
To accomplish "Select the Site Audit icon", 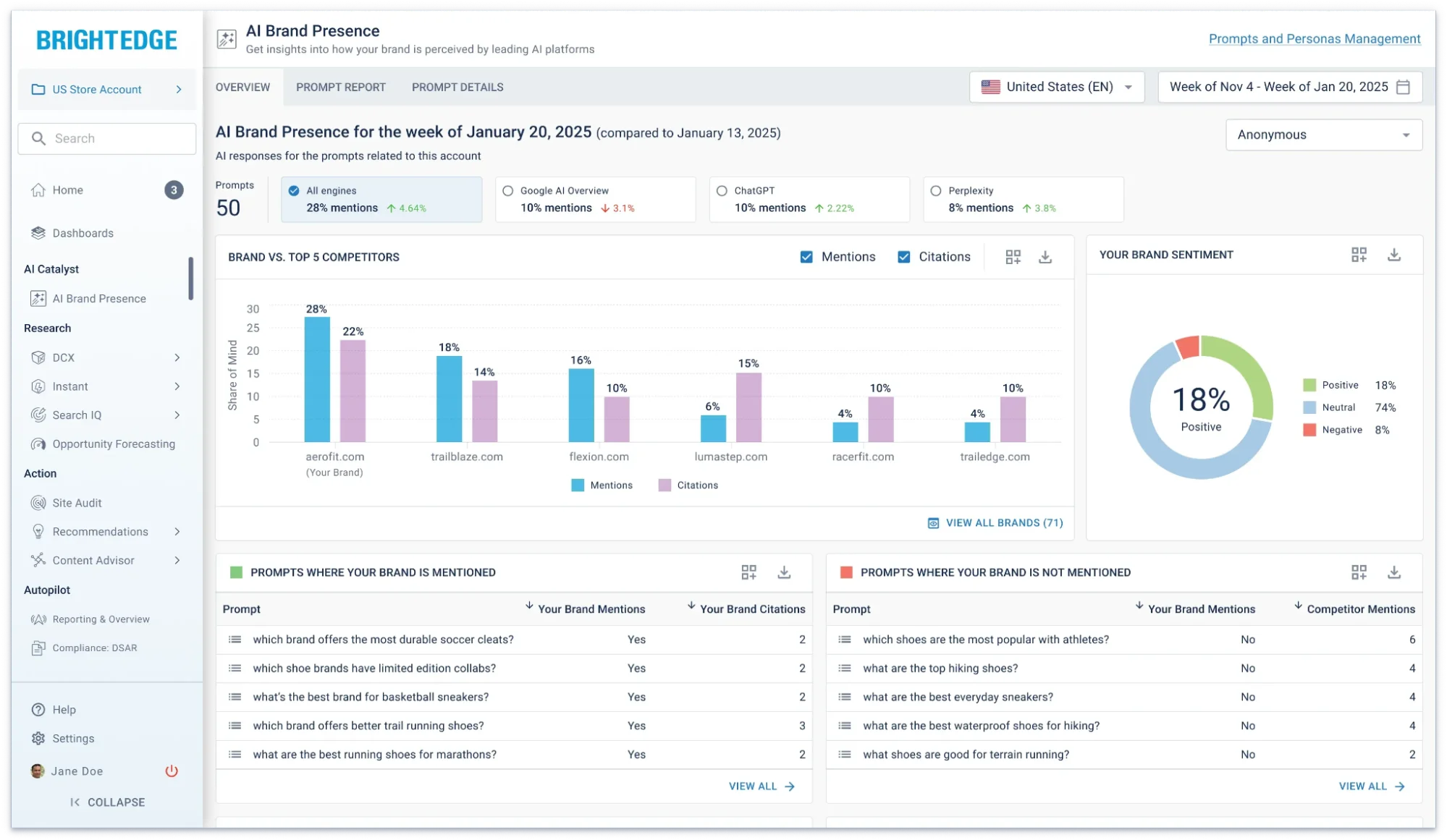I will click(38, 502).
